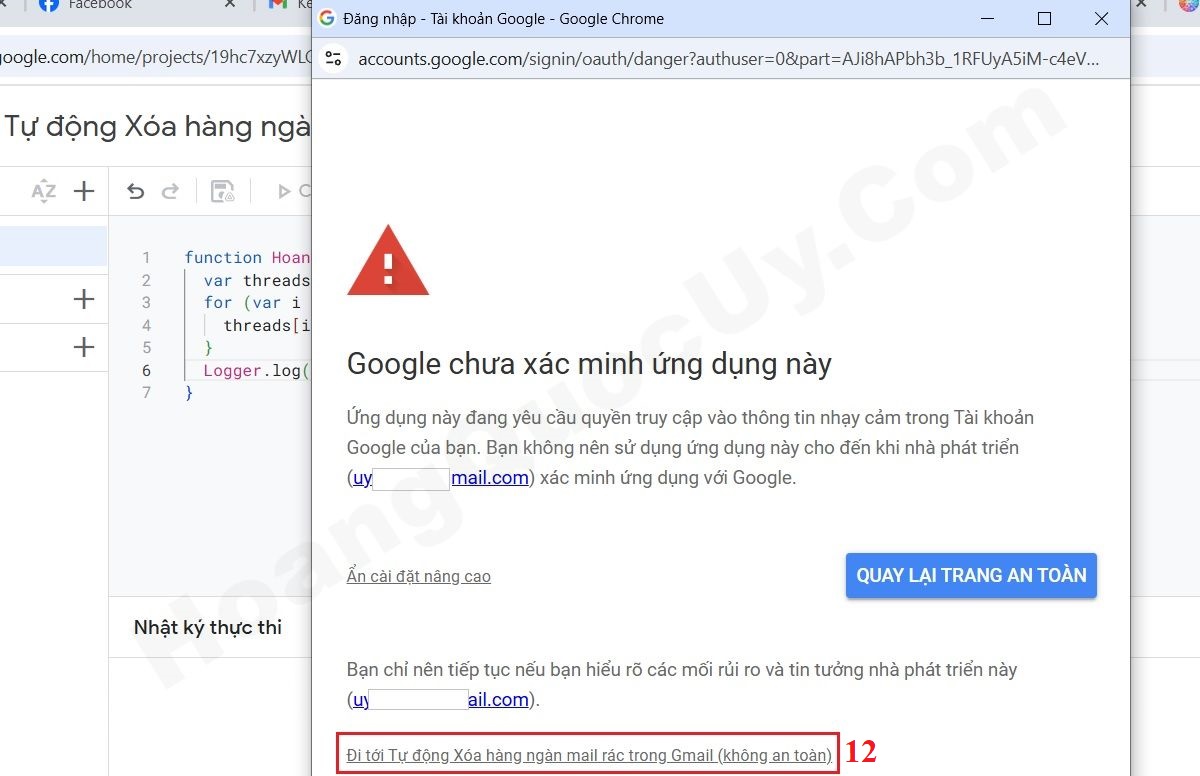
Task: Close the Facebook browser tab
Action: pyautogui.click(x=230, y=5)
